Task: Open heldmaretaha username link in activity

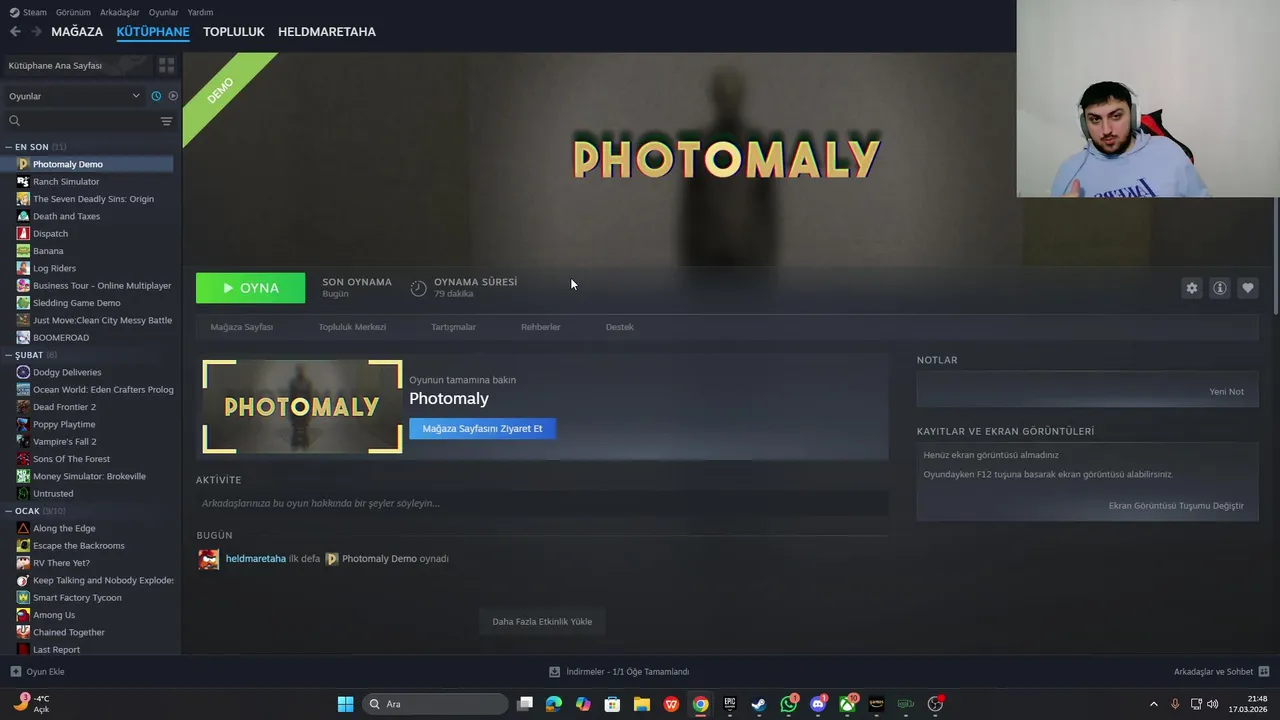Action: coord(255,559)
